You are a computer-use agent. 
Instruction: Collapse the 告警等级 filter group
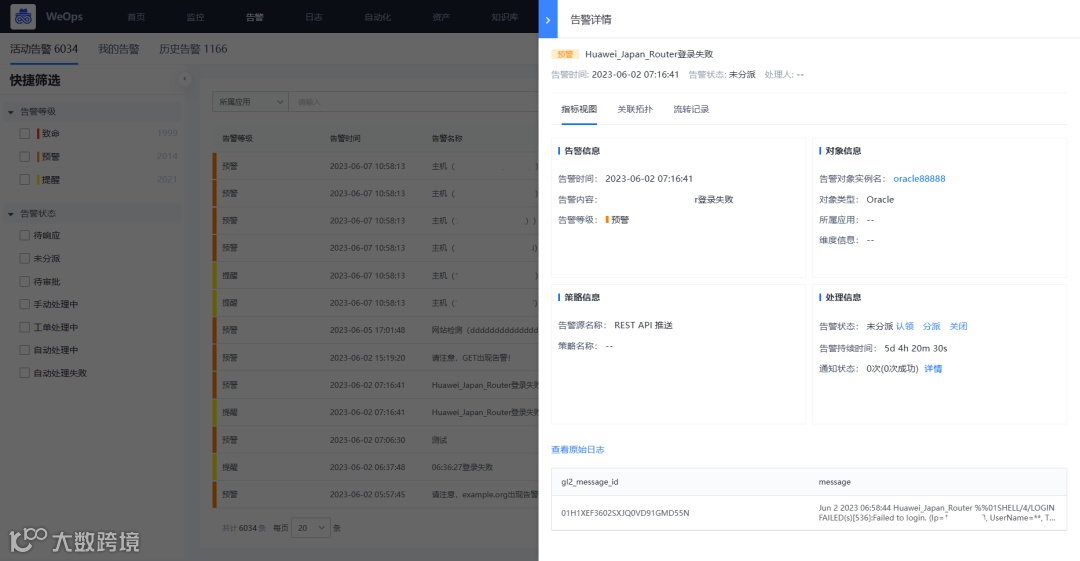coord(10,112)
